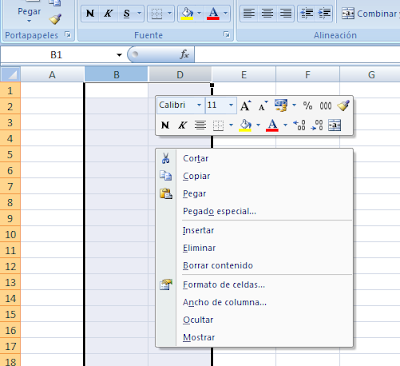The height and width of the screenshot is (366, 400).
Task: Apply percent style in mini toolbar
Action: (307, 106)
